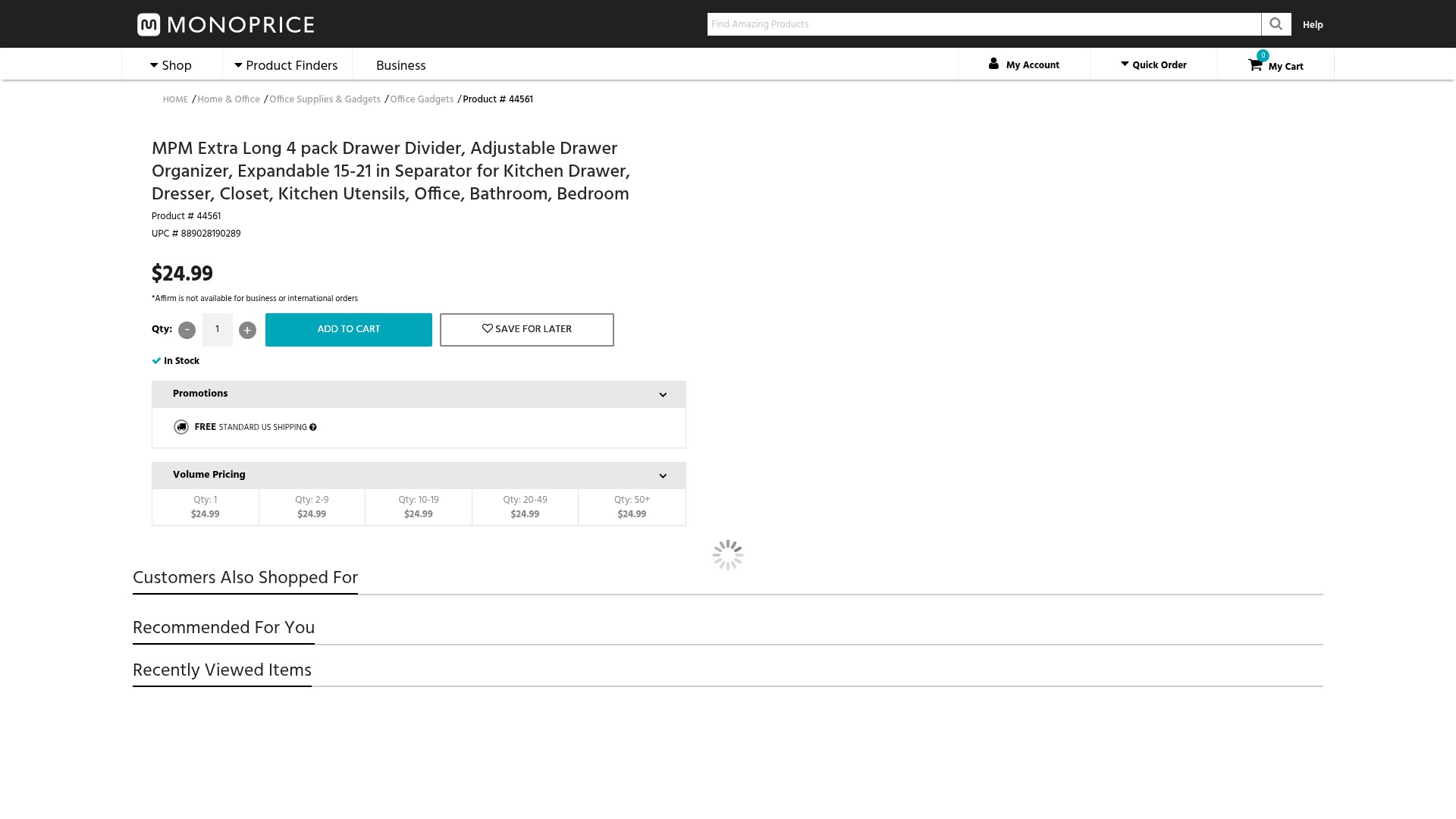1456x819 pixels.
Task: Select the Customers Also Shopped For heading
Action: click(x=245, y=578)
